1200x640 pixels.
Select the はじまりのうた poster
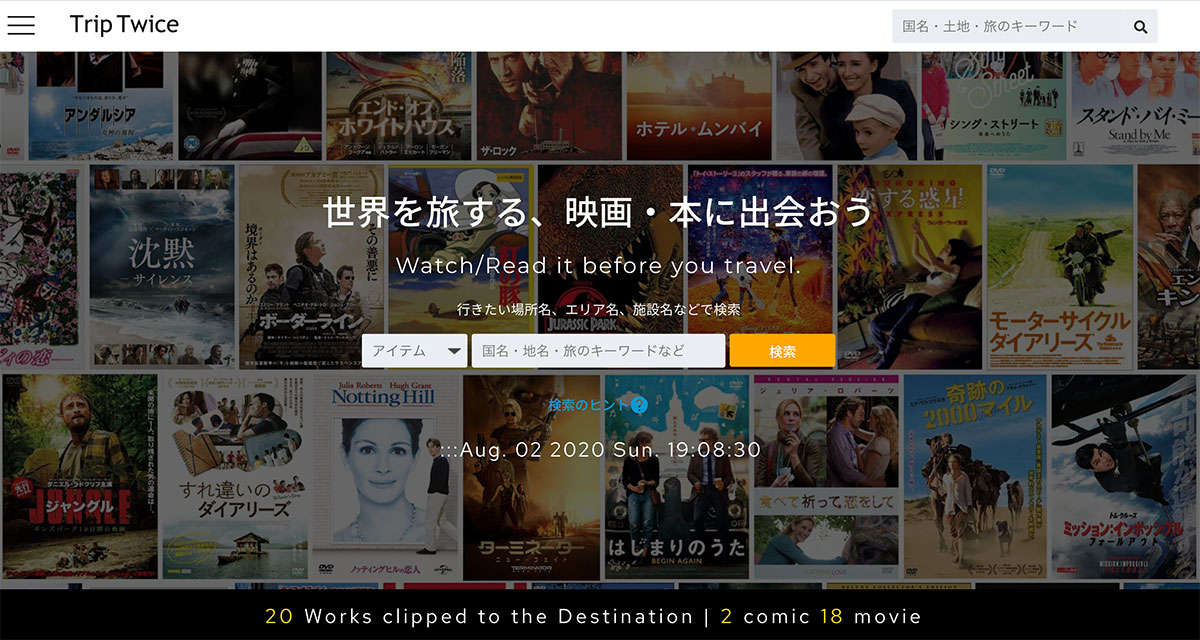click(x=676, y=476)
